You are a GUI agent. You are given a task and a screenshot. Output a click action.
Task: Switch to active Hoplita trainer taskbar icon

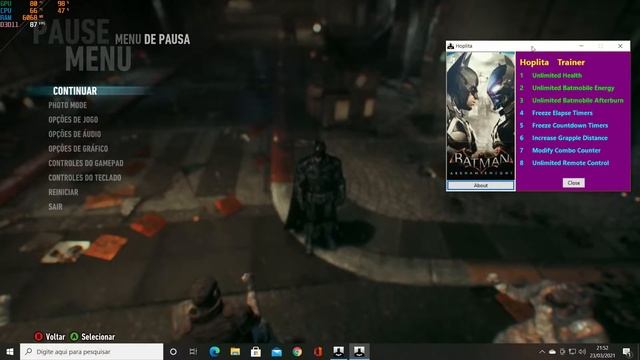[x=359, y=351]
